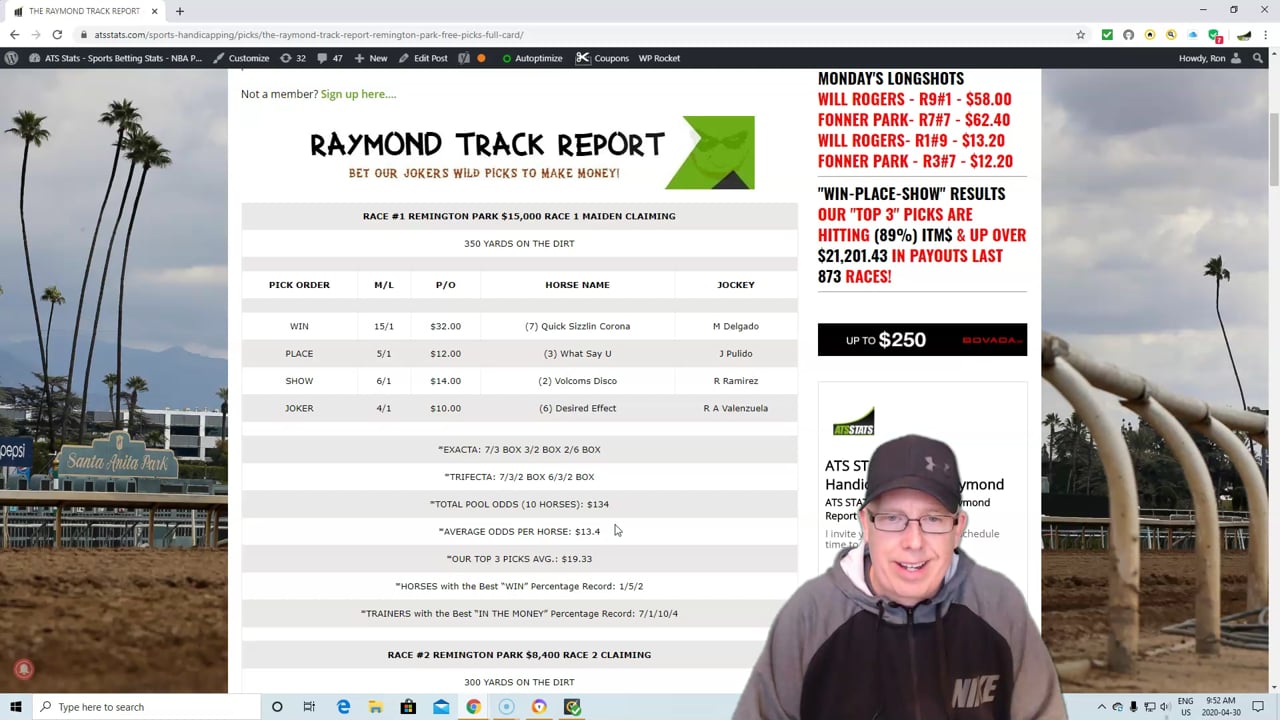
Task: Reload the current page
Action: click(57, 34)
